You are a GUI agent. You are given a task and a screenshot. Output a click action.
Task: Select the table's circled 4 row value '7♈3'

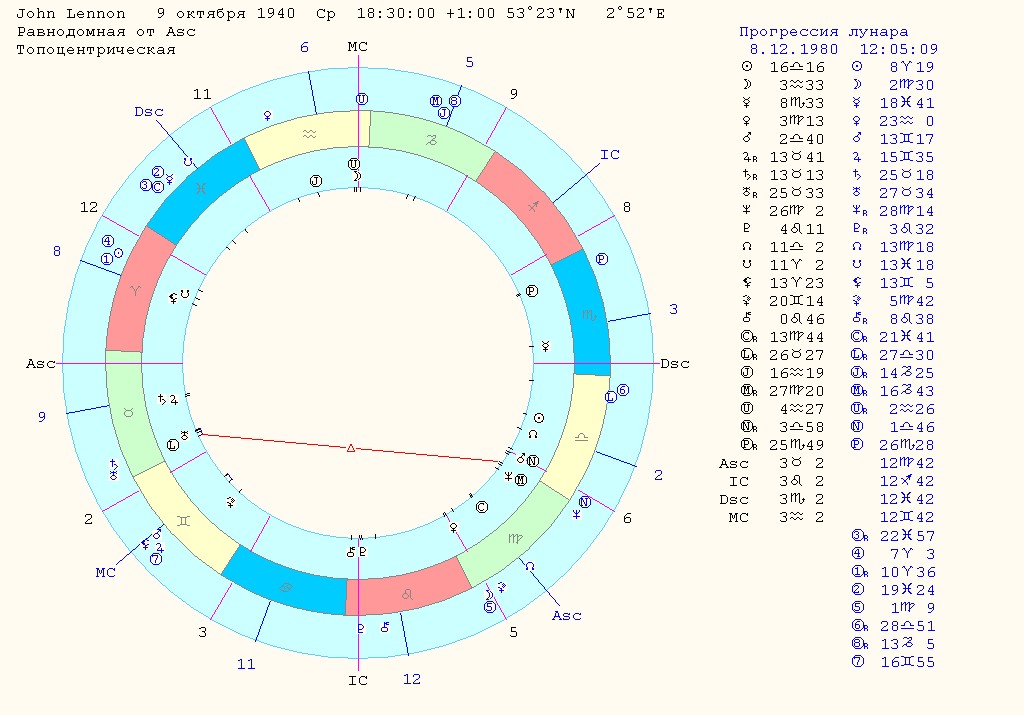coord(912,554)
